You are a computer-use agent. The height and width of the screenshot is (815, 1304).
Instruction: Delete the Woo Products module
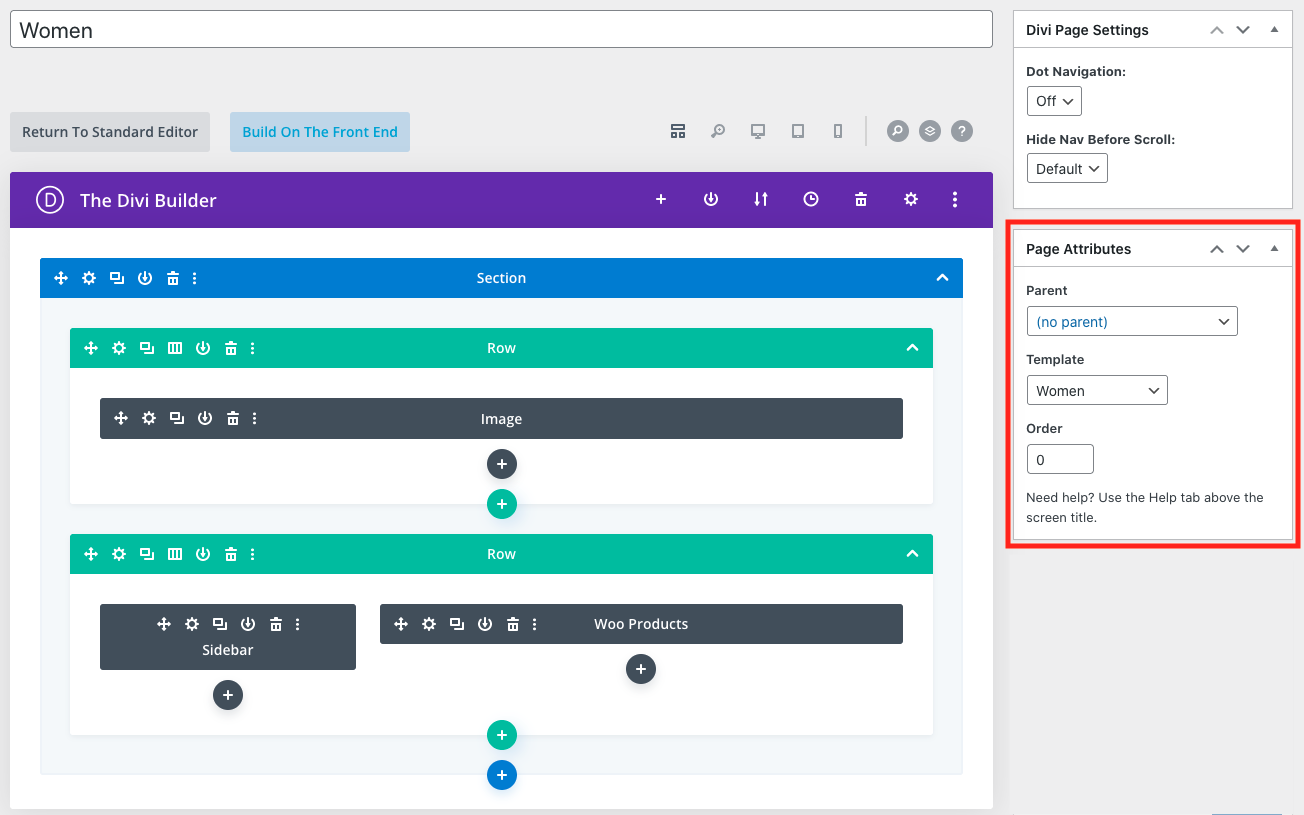coord(513,624)
